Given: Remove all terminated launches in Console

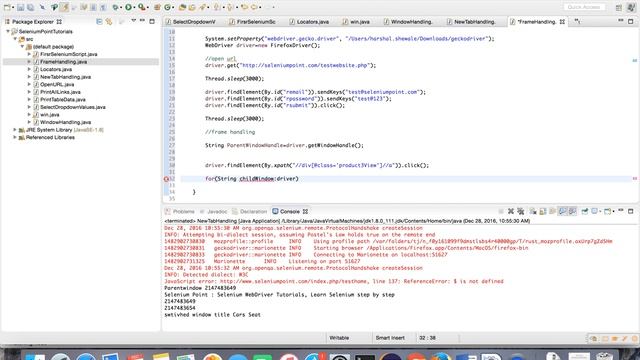Looking at the screenshot, I should coord(521,211).
